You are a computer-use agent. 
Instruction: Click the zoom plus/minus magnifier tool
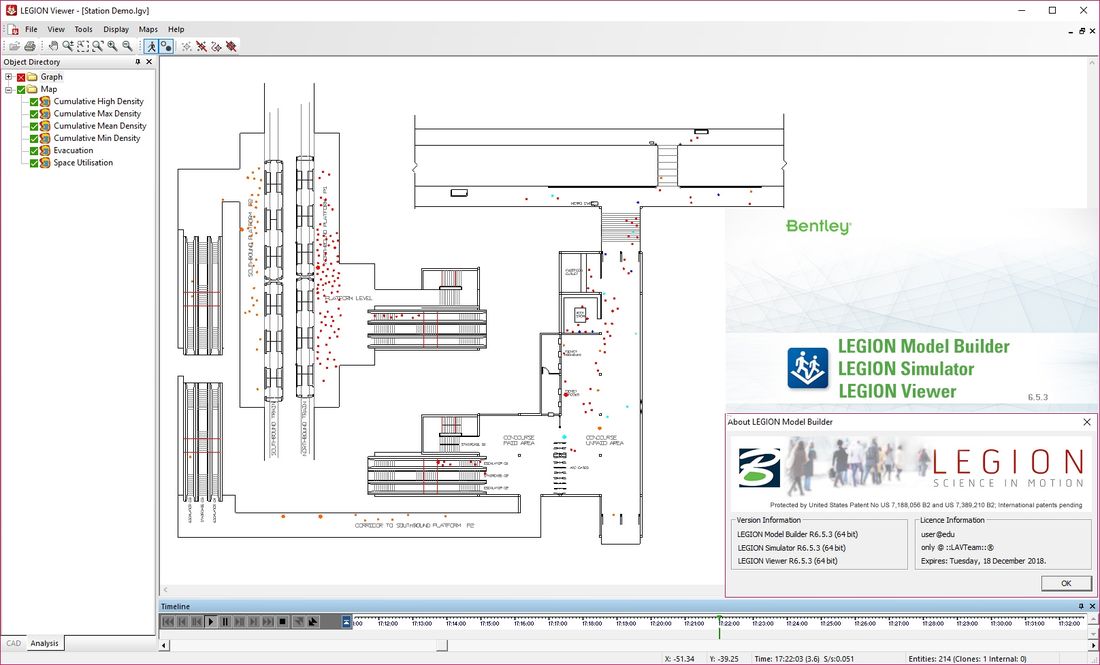point(68,46)
